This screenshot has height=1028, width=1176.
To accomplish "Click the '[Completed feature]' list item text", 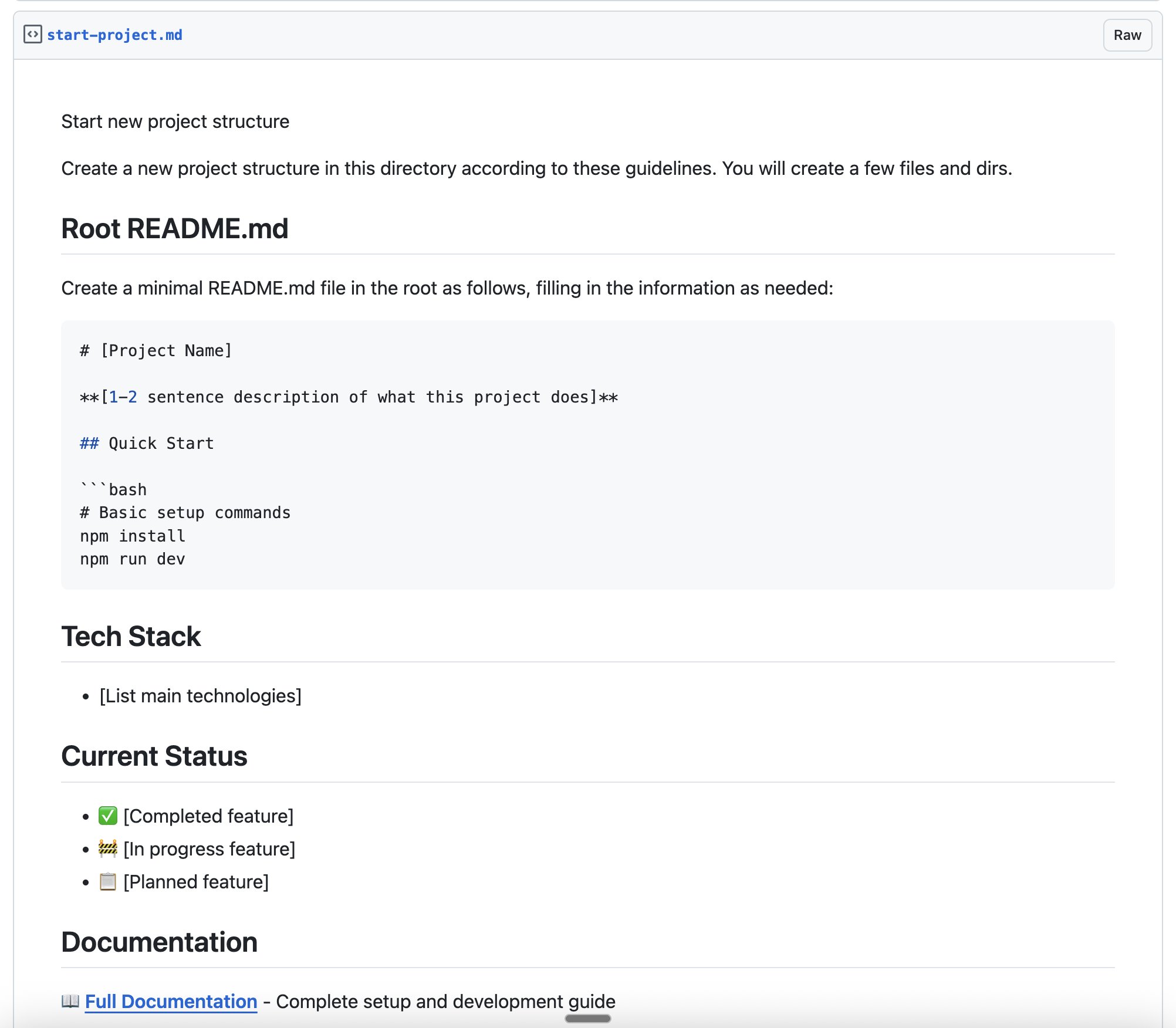I will (208, 816).
